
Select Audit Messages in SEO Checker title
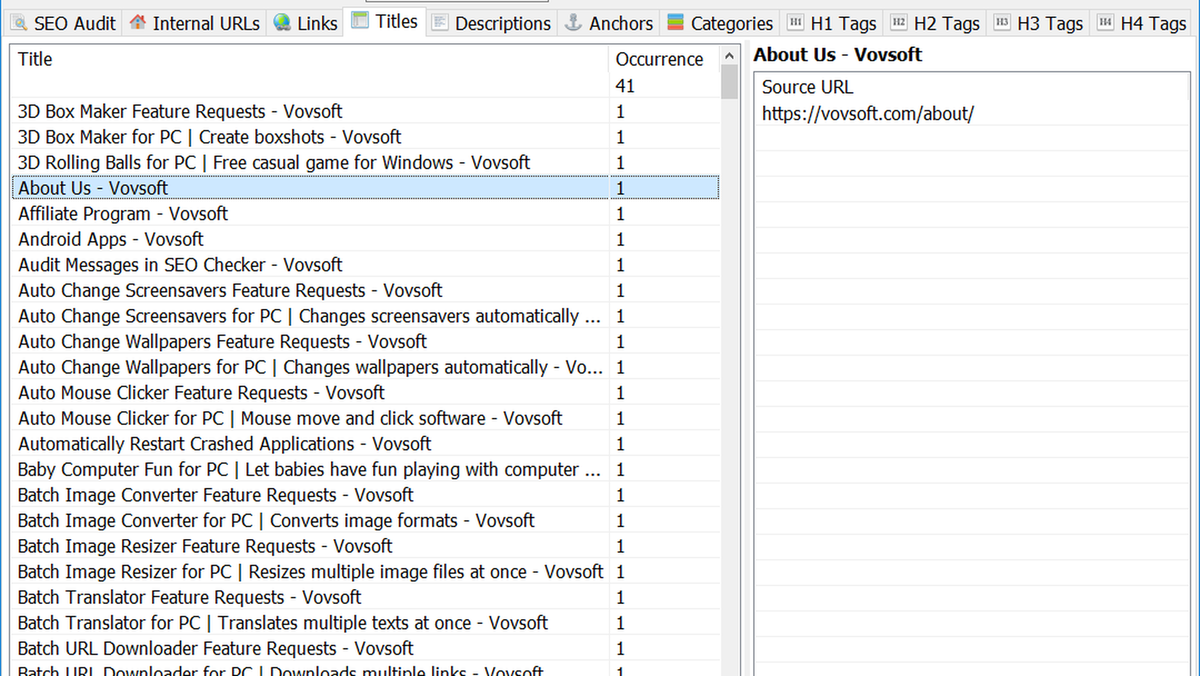(365, 265)
